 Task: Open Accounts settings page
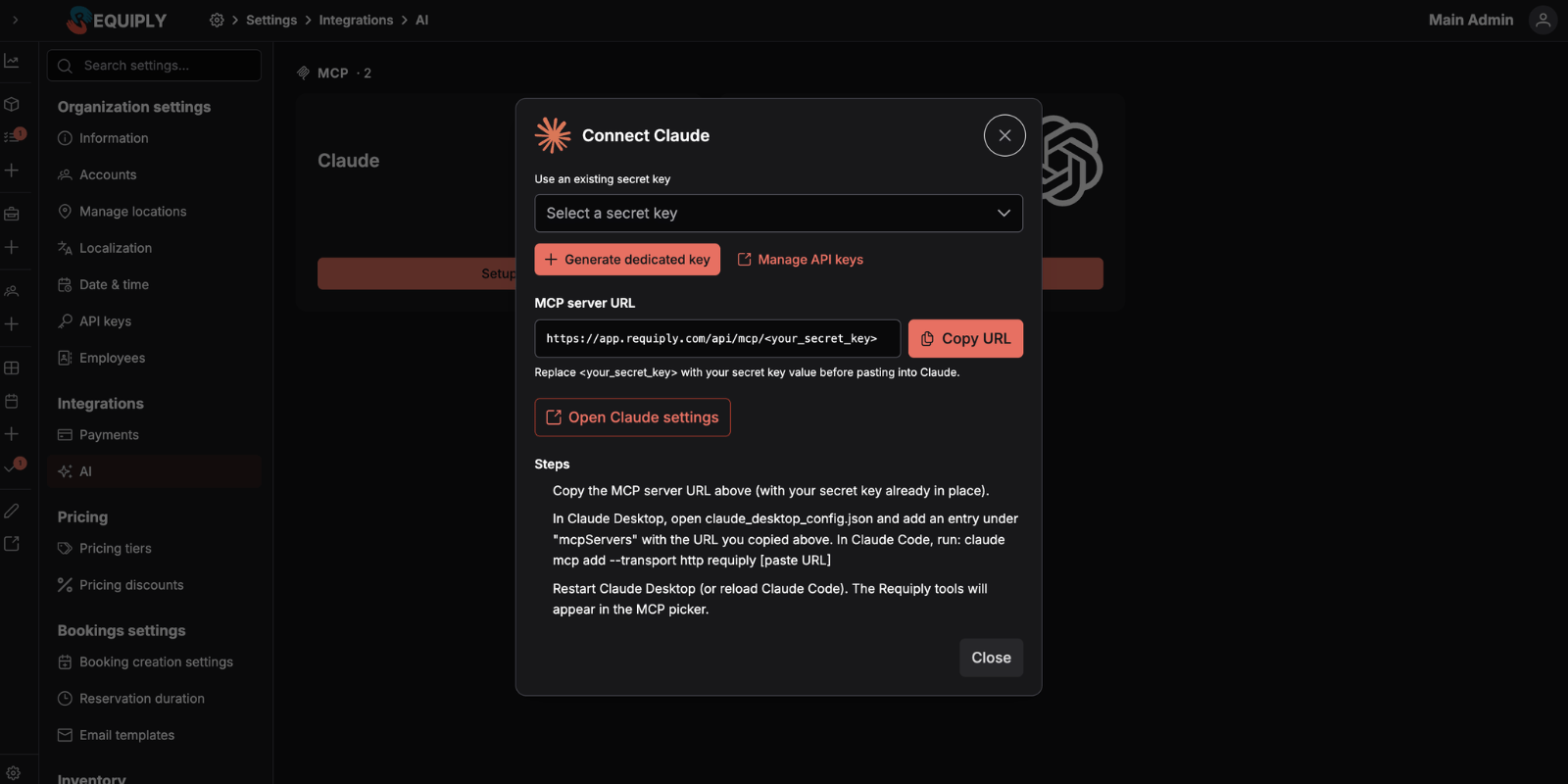click(154, 174)
